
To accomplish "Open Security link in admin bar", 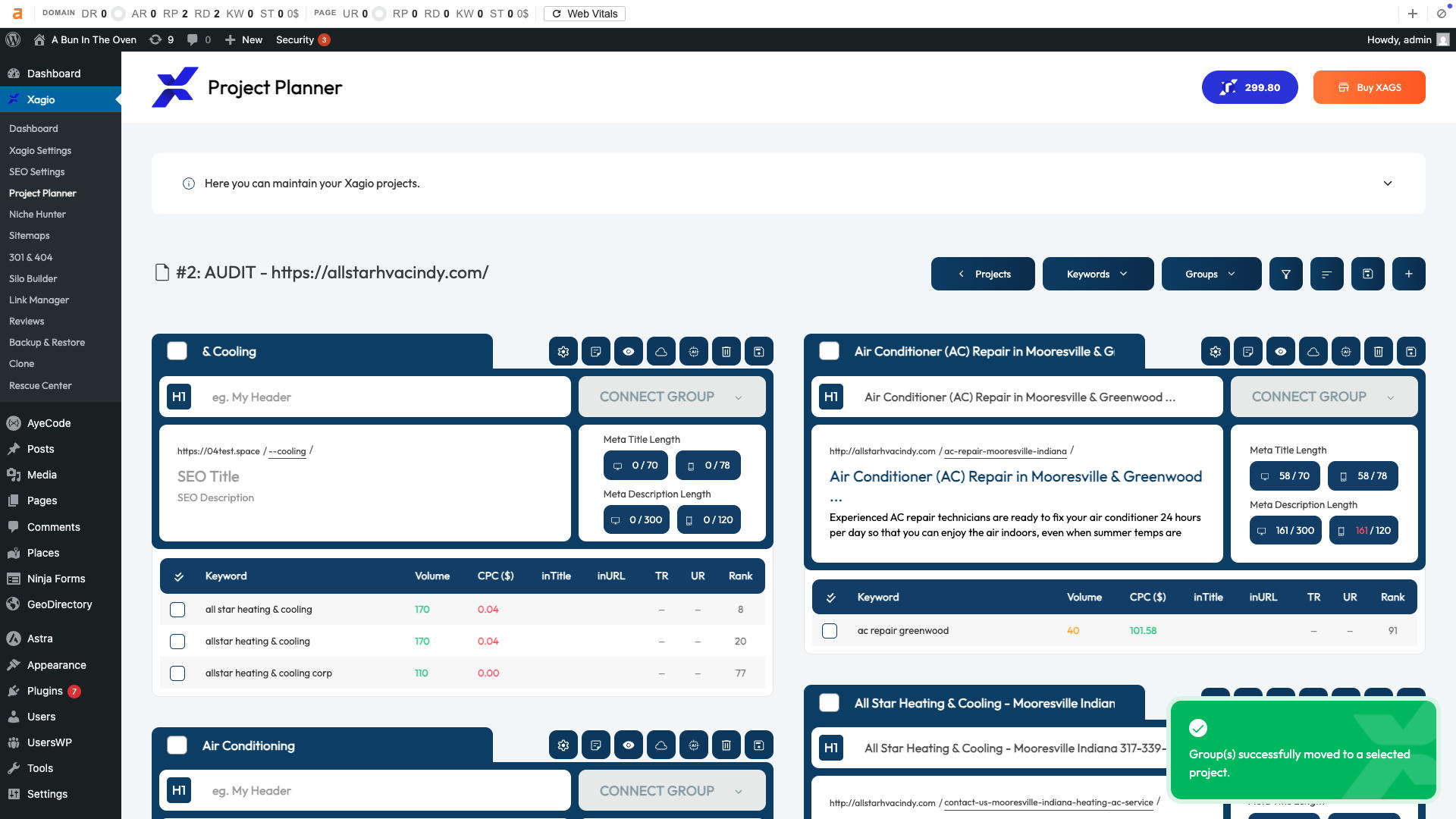I will 303,39.
